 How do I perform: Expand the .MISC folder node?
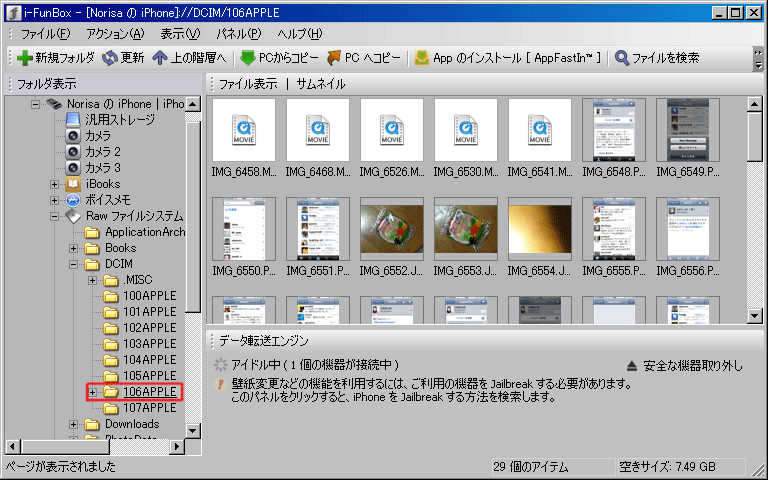pos(93,281)
